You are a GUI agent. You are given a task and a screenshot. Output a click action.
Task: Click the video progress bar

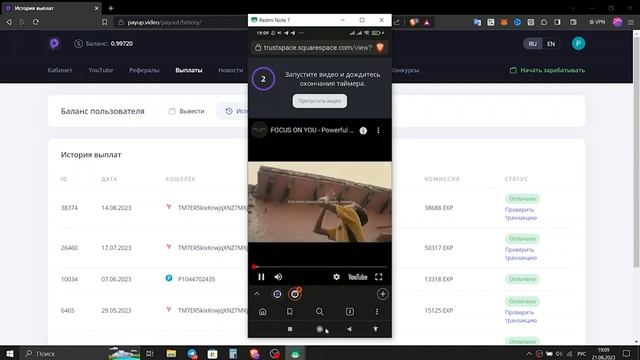click(x=320, y=267)
